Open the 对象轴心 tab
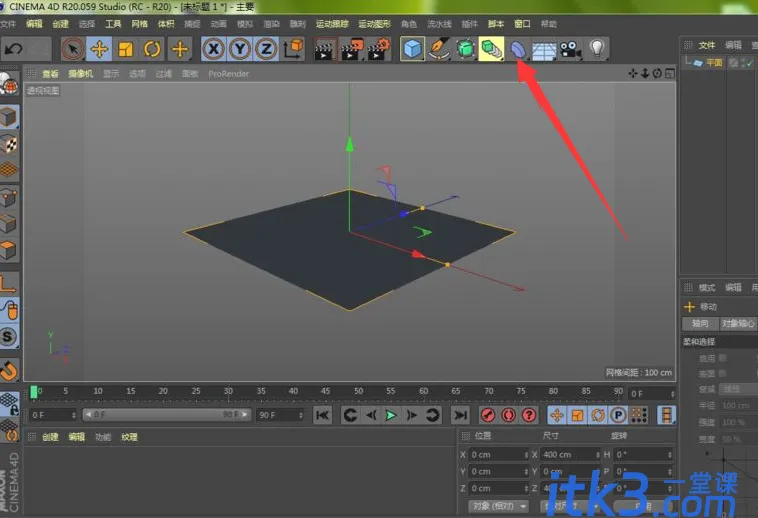 tap(738, 323)
